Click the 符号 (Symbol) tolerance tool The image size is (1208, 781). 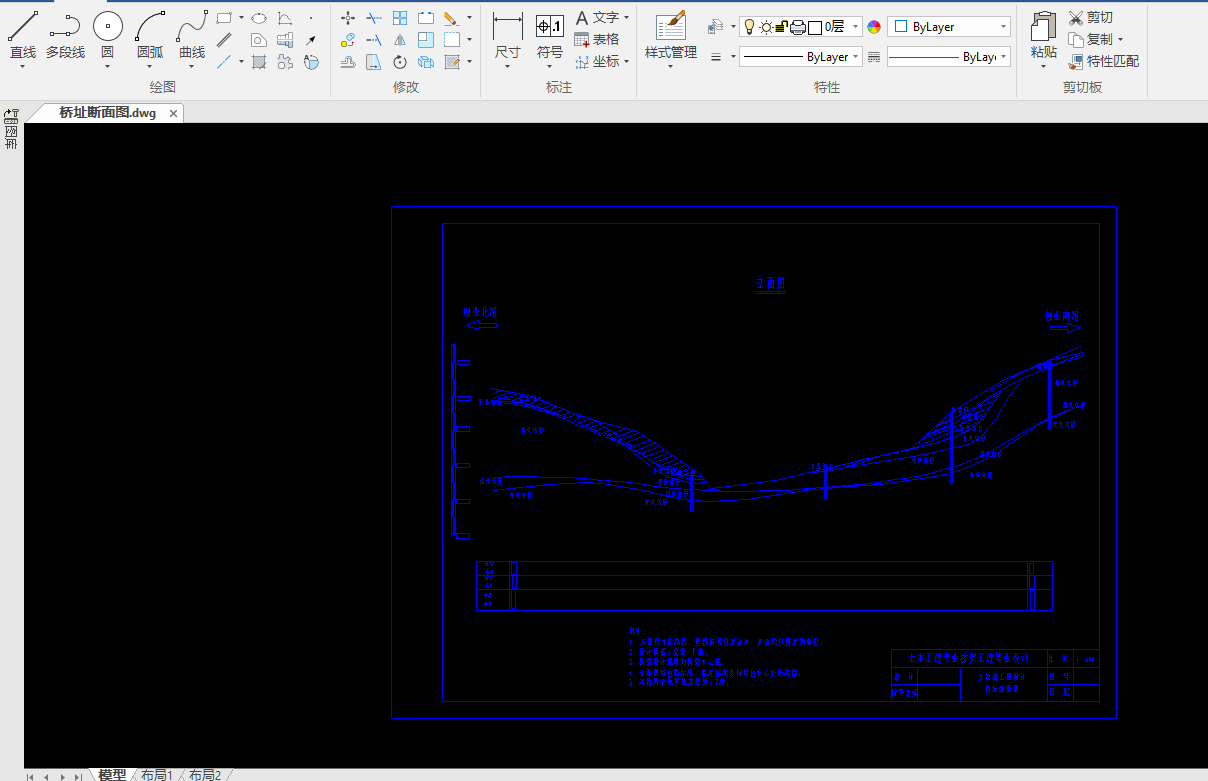pos(550,36)
